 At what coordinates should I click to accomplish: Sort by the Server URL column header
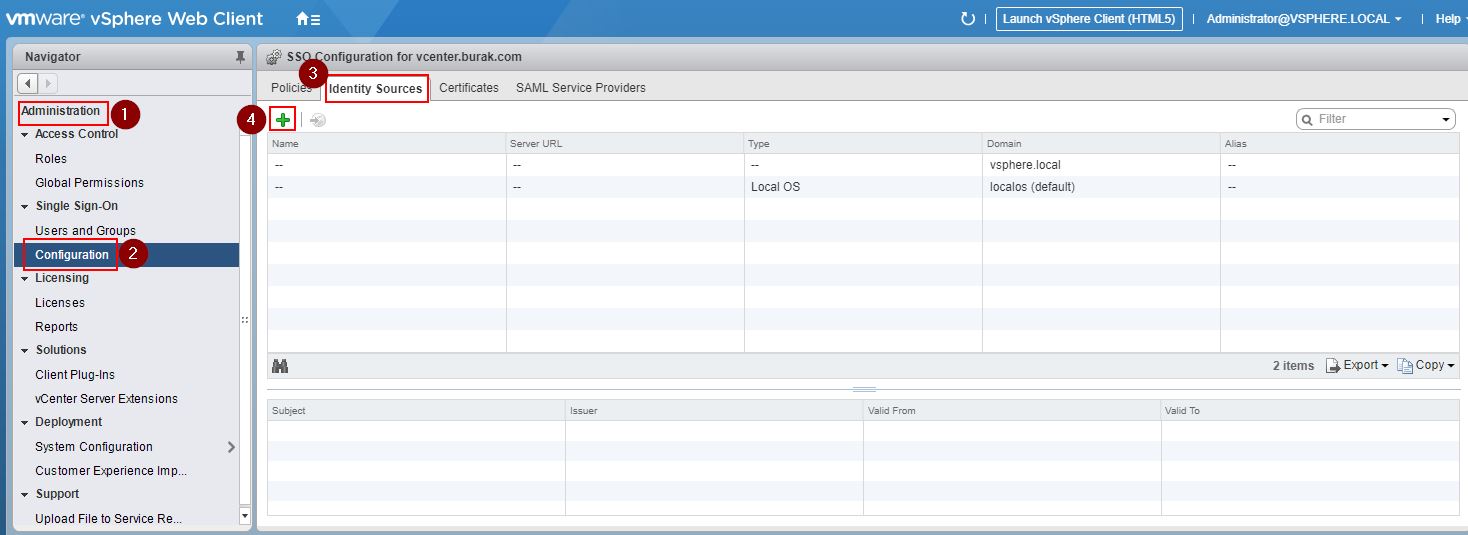tap(625, 143)
